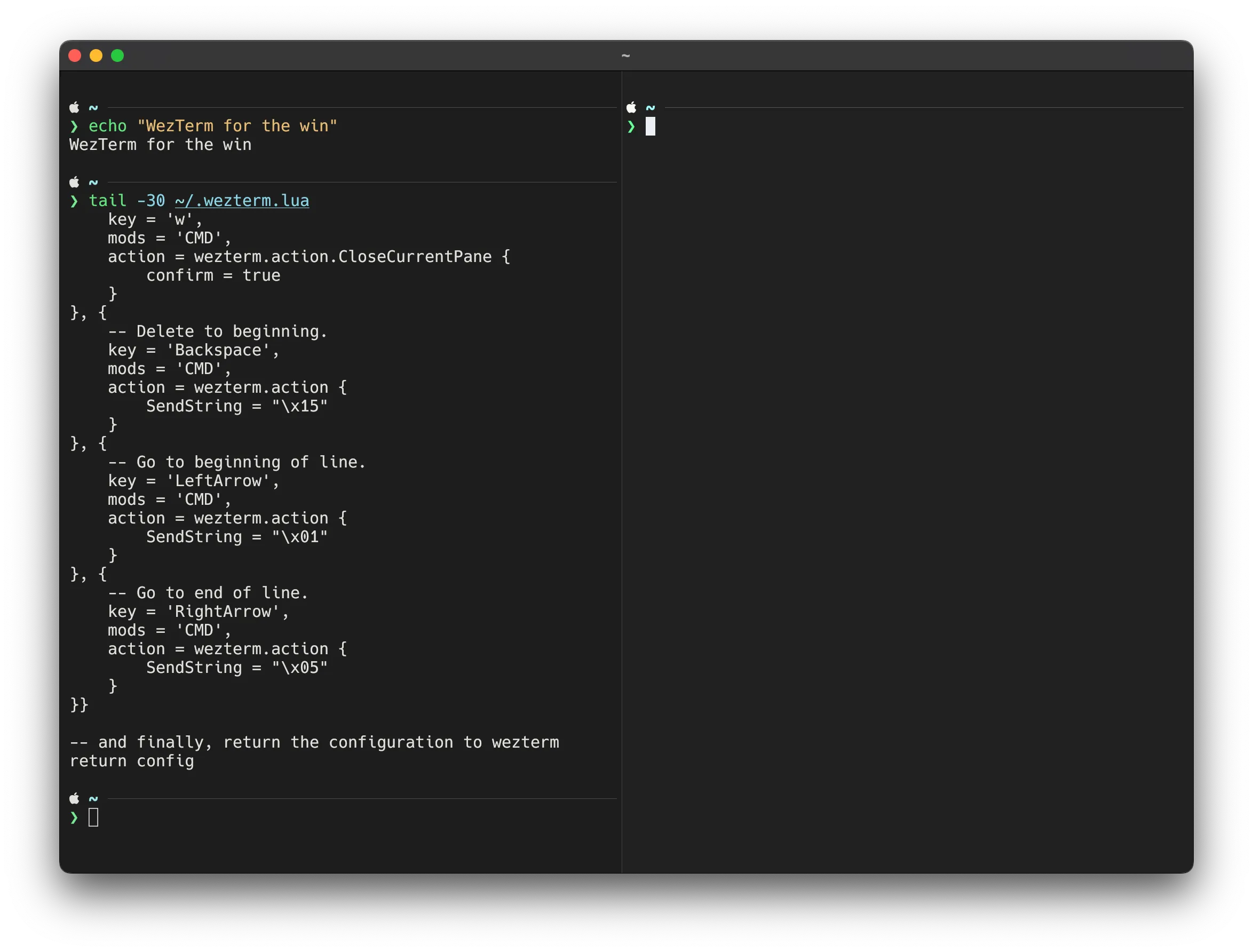The image size is (1253, 952).
Task: Select the green chevron before the echo command
Action: pyautogui.click(x=74, y=126)
